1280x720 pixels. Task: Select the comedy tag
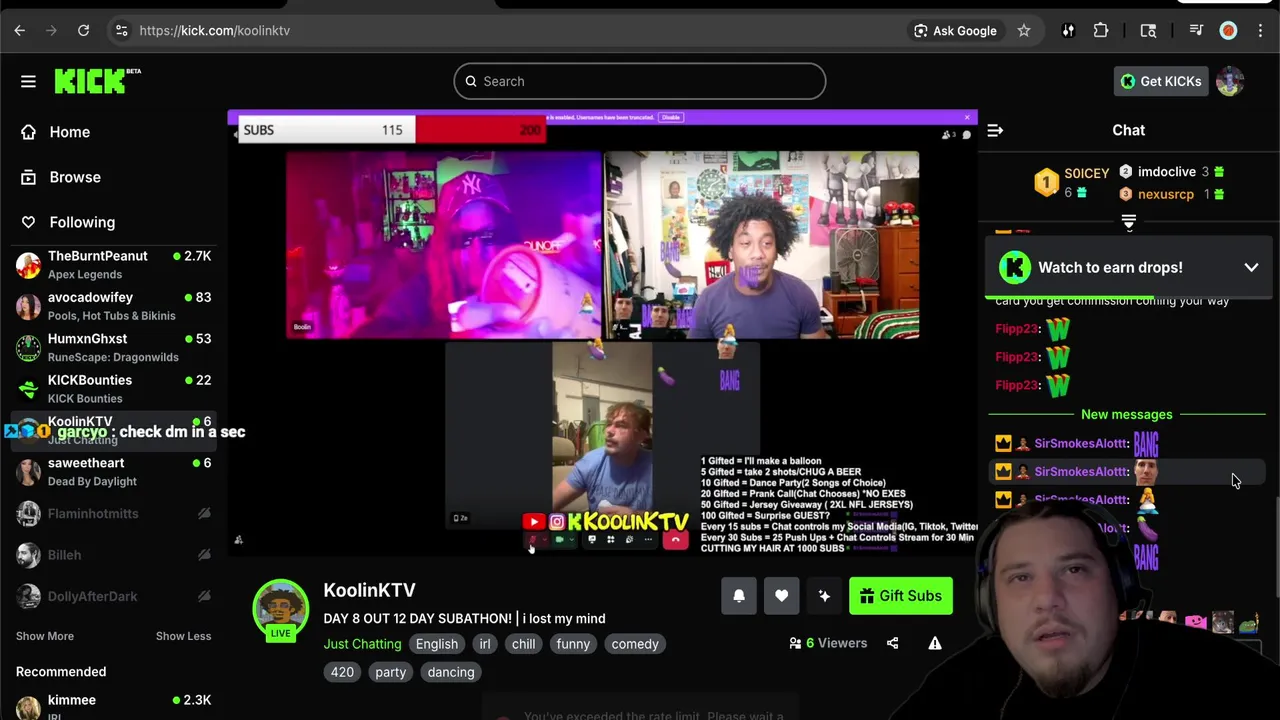click(635, 644)
